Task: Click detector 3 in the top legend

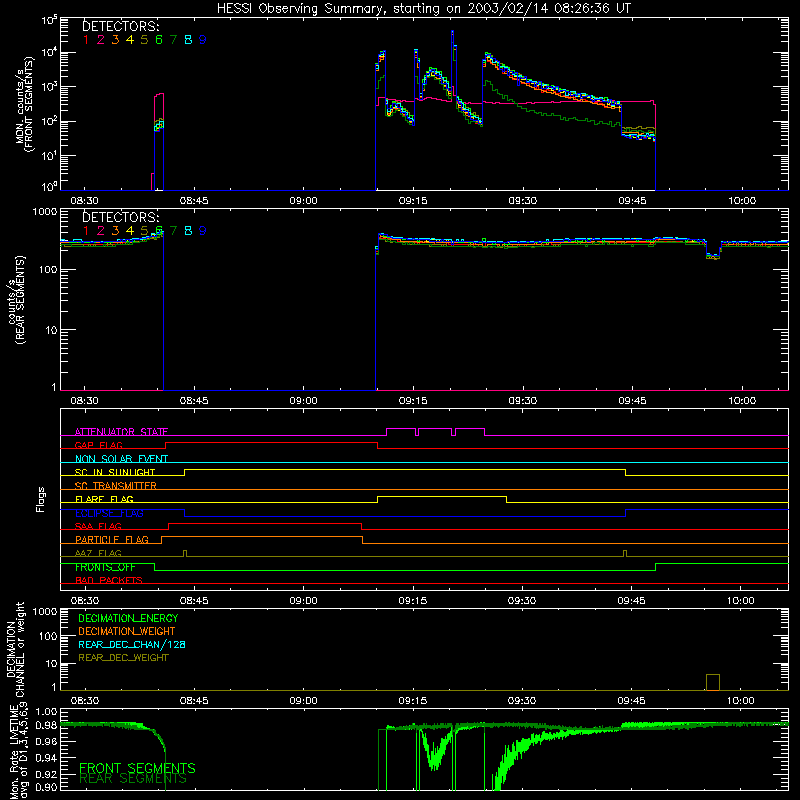Action: click(115, 40)
